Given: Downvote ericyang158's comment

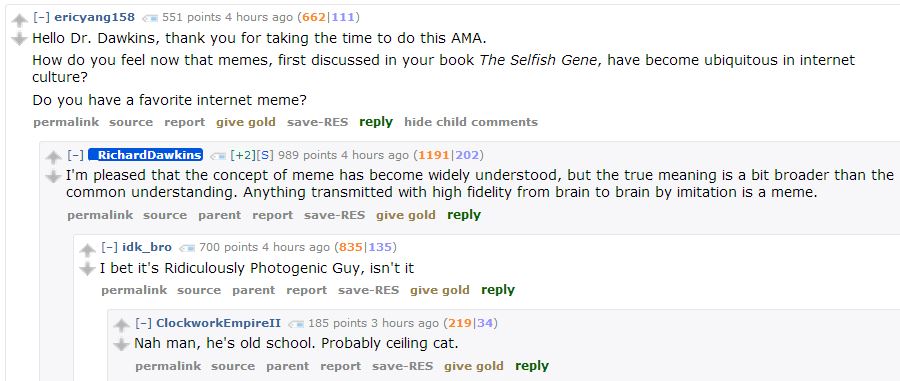Looking at the screenshot, I should pos(20,39).
